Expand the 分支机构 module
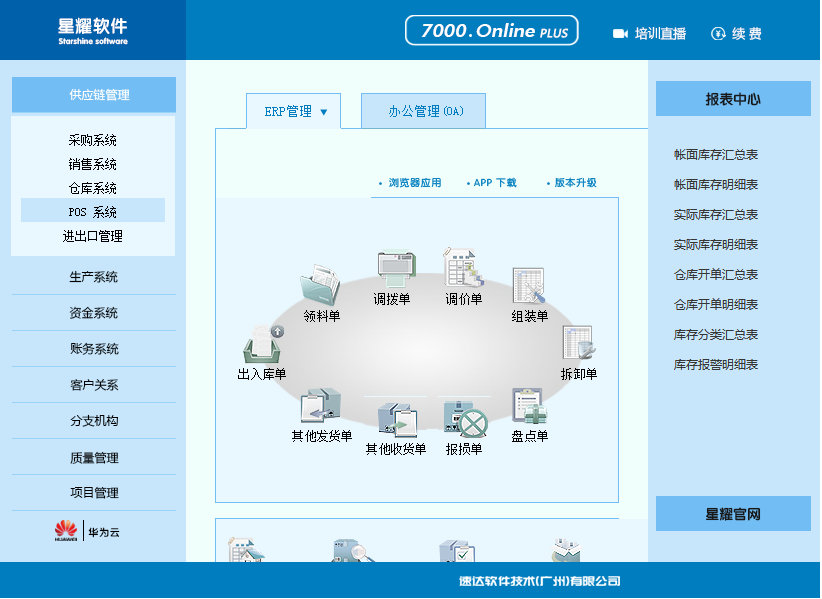822x599 pixels. (x=94, y=421)
